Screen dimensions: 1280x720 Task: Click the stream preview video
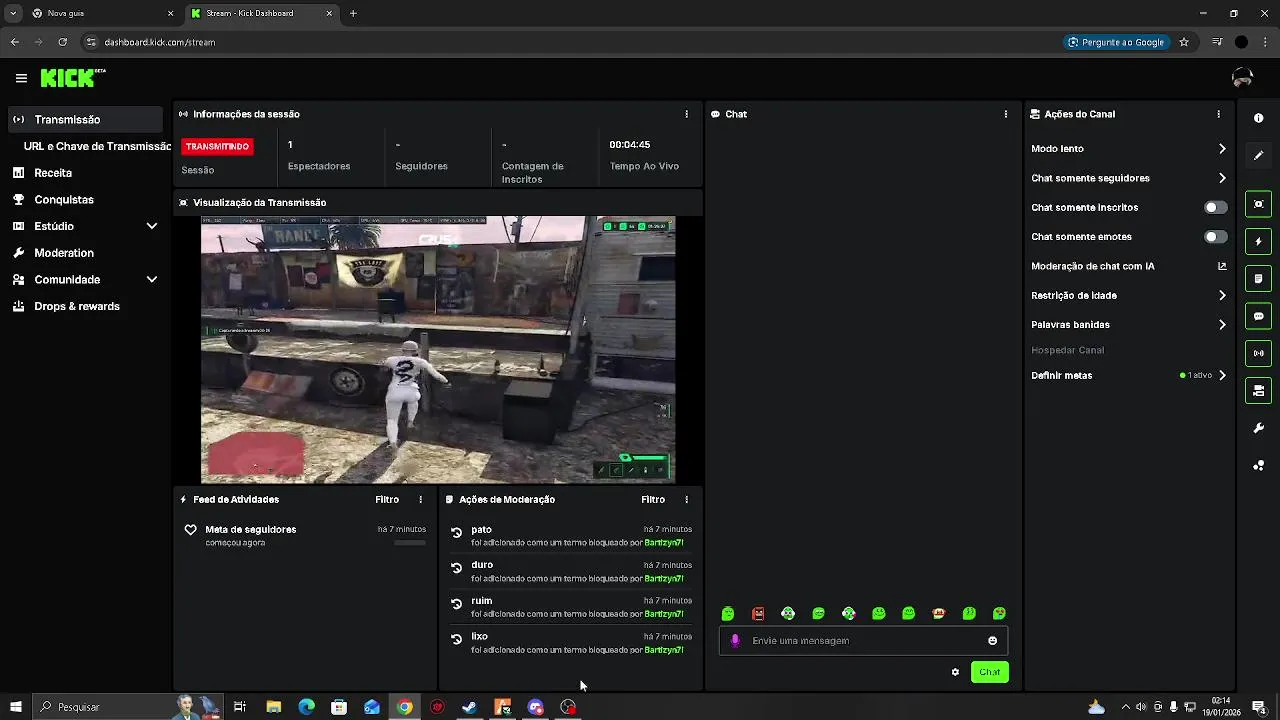(438, 350)
